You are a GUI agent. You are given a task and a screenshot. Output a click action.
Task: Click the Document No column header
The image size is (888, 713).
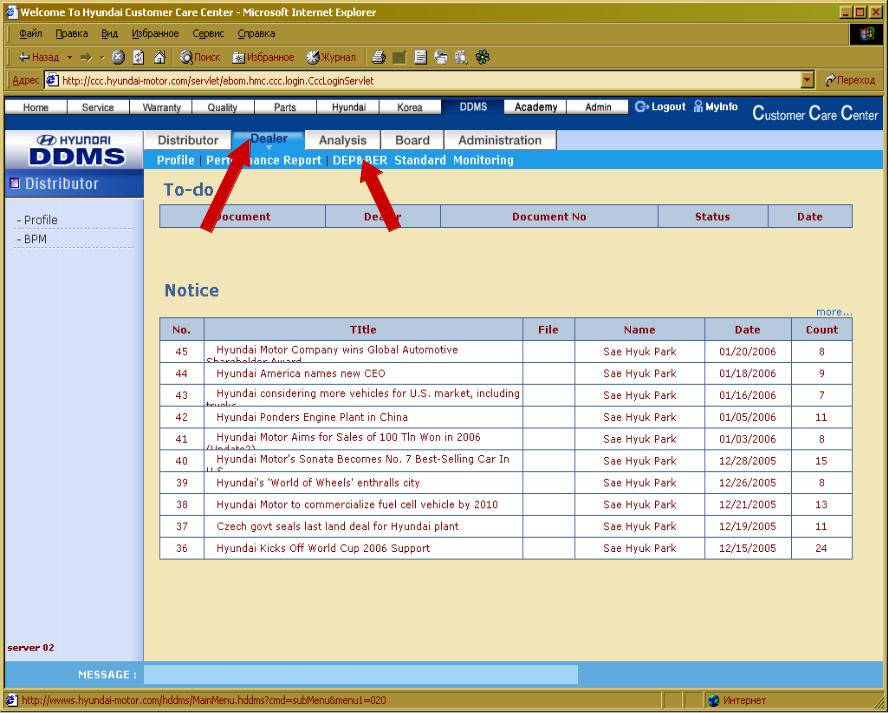(x=549, y=216)
